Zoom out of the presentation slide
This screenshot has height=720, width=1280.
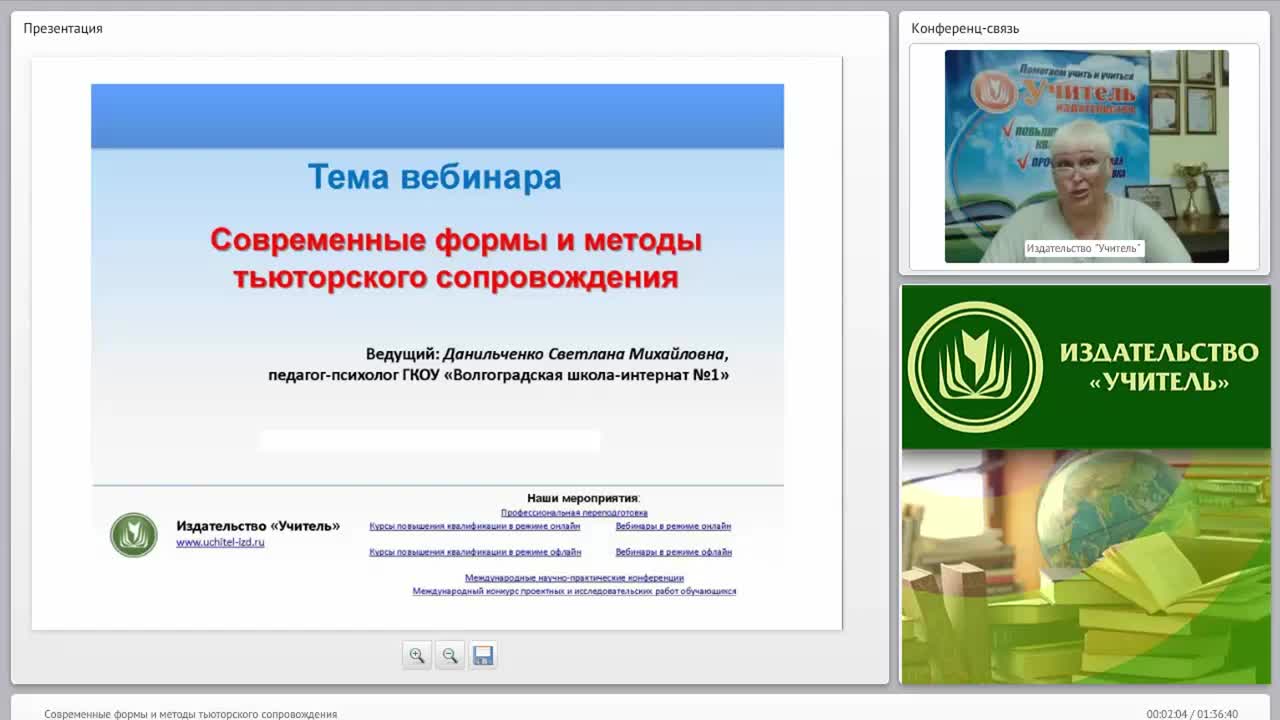pyautogui.click(x=450, y=655)
